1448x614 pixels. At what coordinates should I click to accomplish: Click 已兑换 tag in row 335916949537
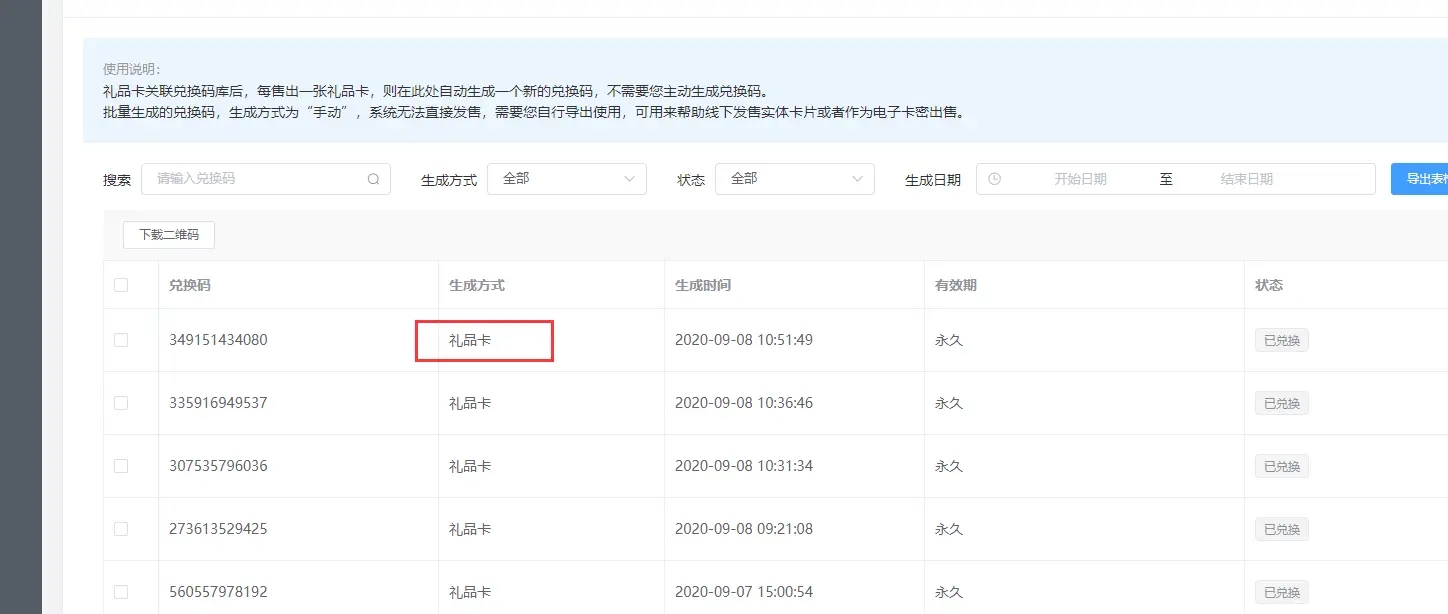click(x=1282, y=403)
